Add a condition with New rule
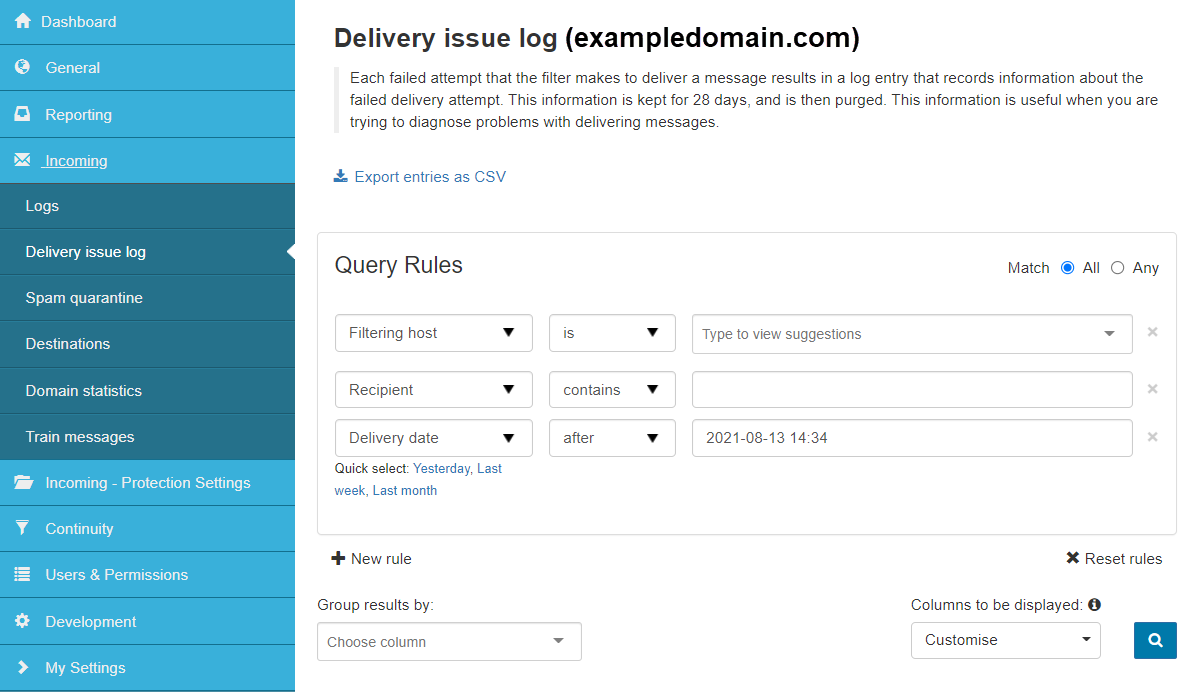Screen dimensions: 1199x692 point(371,558)
